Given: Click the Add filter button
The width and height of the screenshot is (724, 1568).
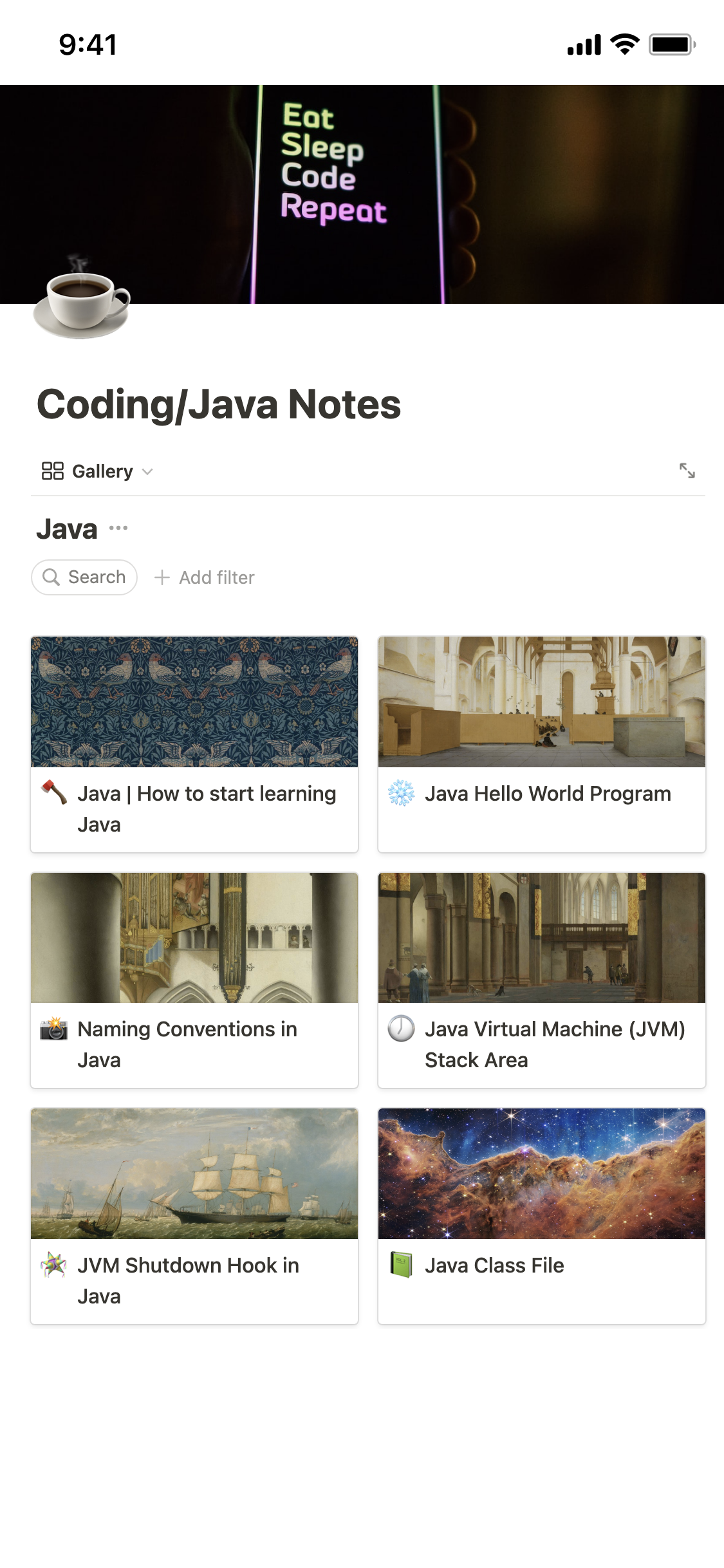Looking at the screenshot, I should coord(205,577).
